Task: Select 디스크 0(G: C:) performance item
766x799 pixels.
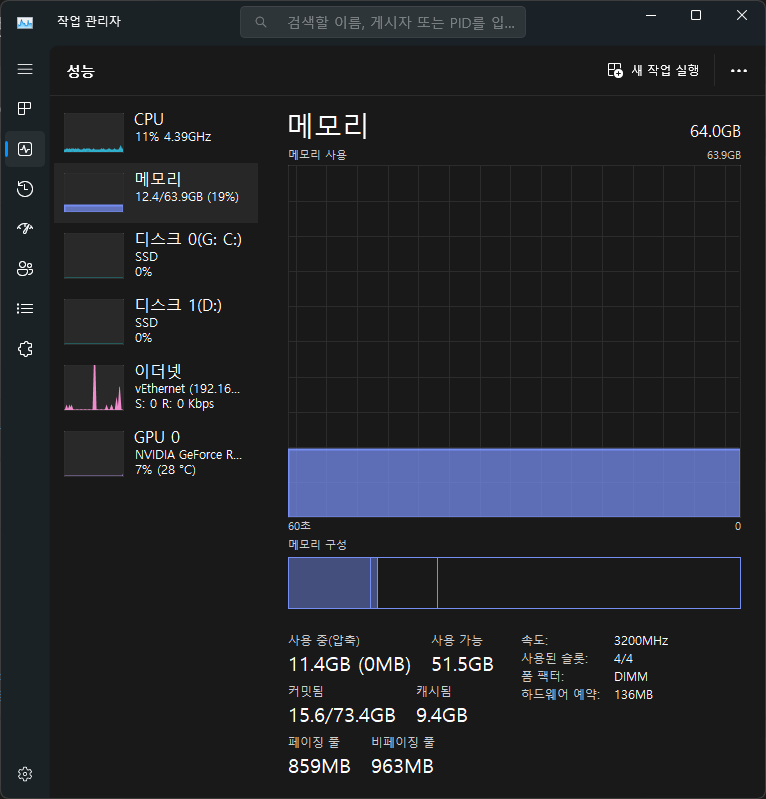Action: (x=156, y=255)
